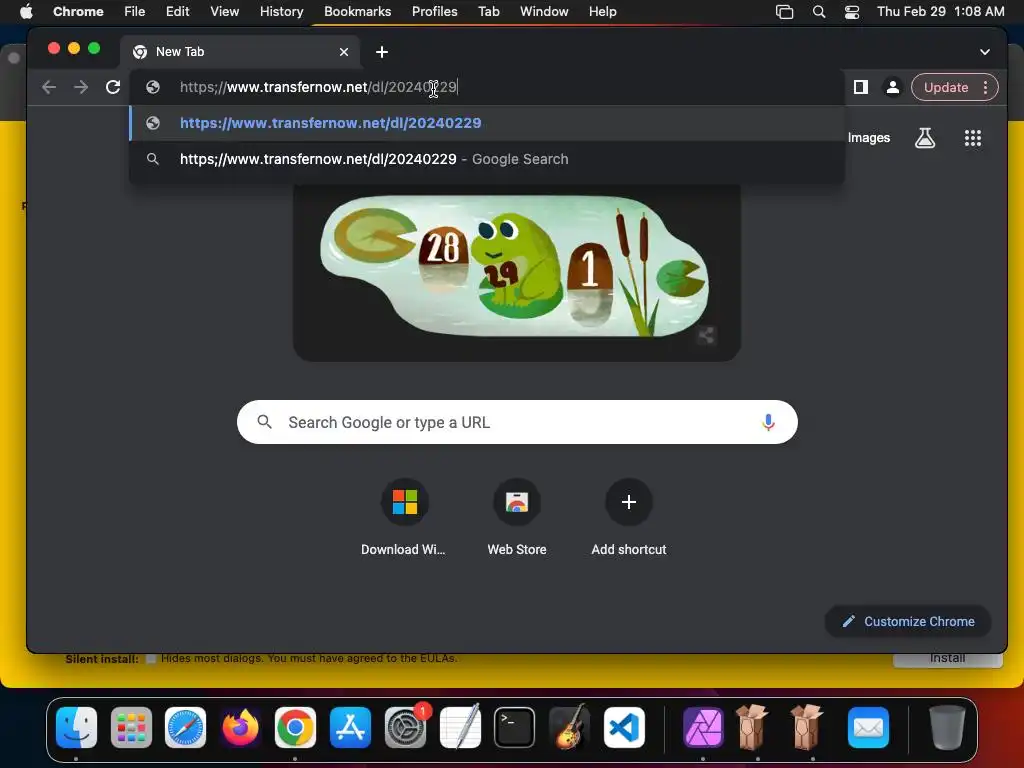Viewport: 1024px width, 768px height.
Task: Open Mail from the Dock
Action: (x=868, y=727)
